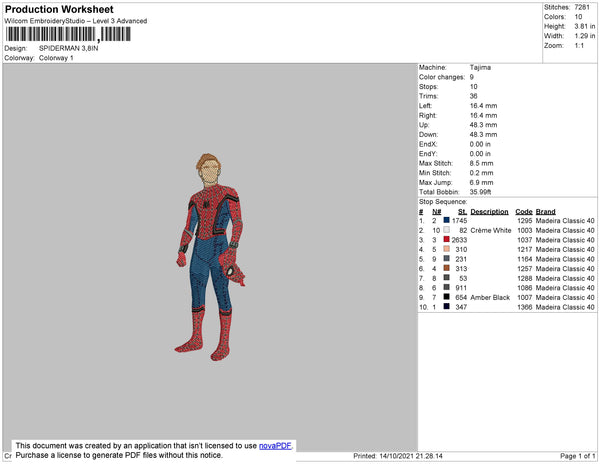The height and width of the screenshot is (464, 600).
Task: Click the Trims value '36'
Action: point(473,96)
